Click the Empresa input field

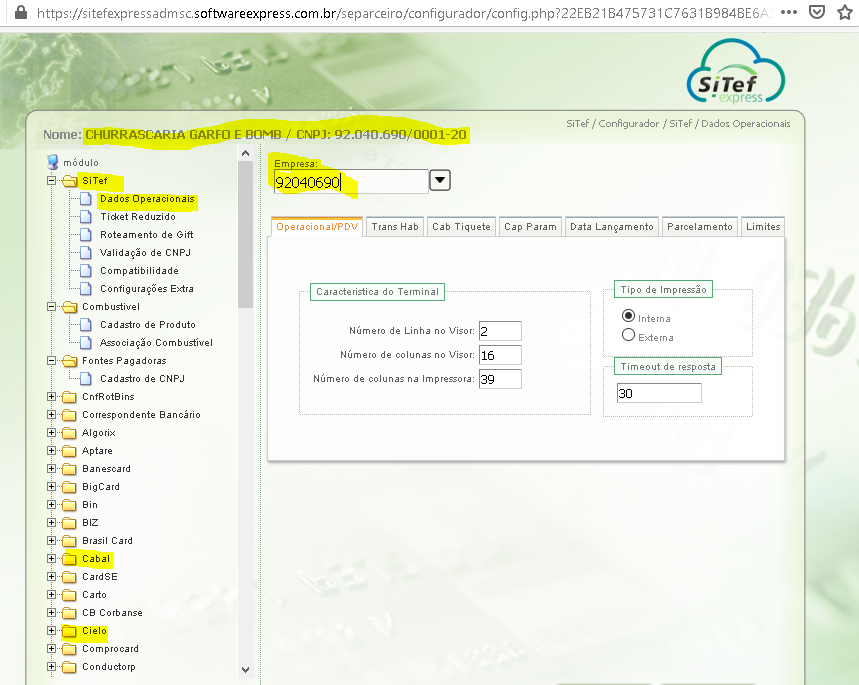pos(351,181)
